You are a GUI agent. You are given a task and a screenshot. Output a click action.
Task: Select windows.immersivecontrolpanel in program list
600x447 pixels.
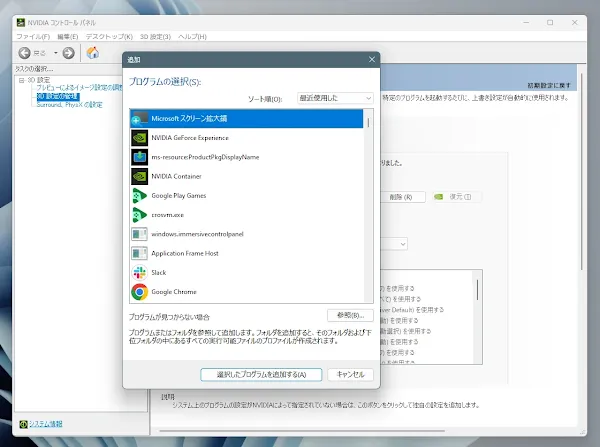[x=246, y=234]
